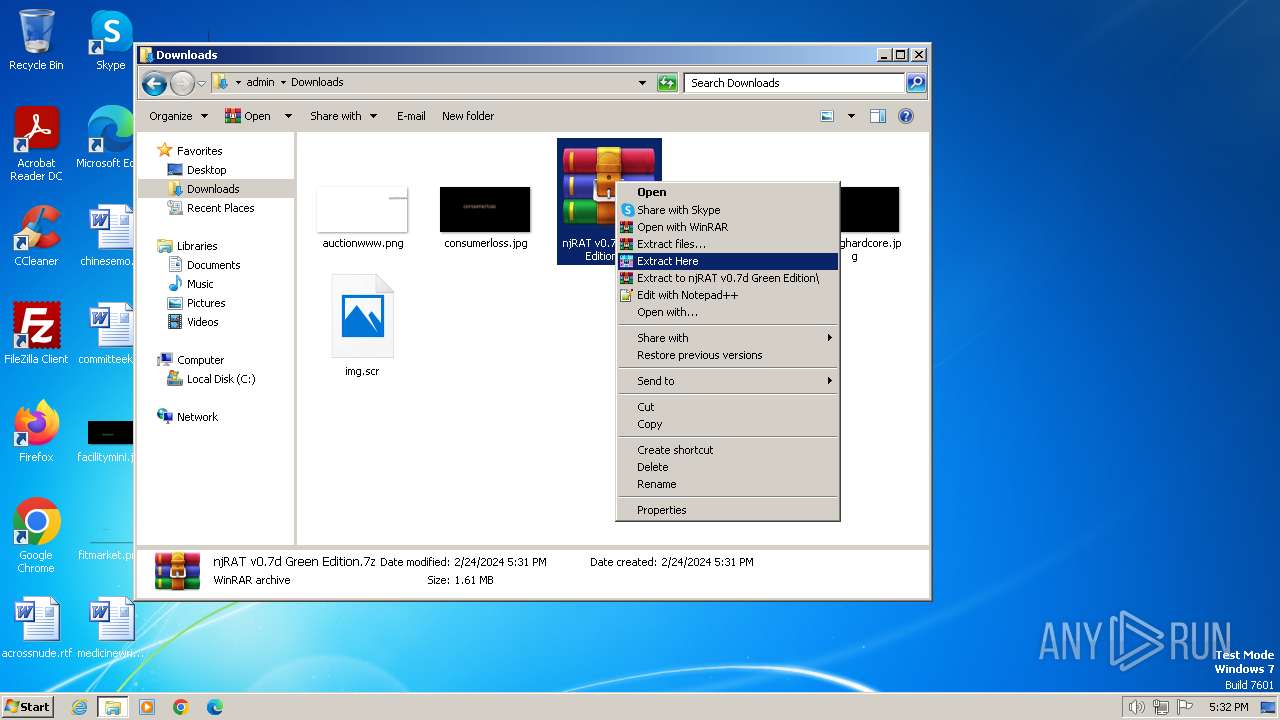Click the Start button

click(28, 706)
